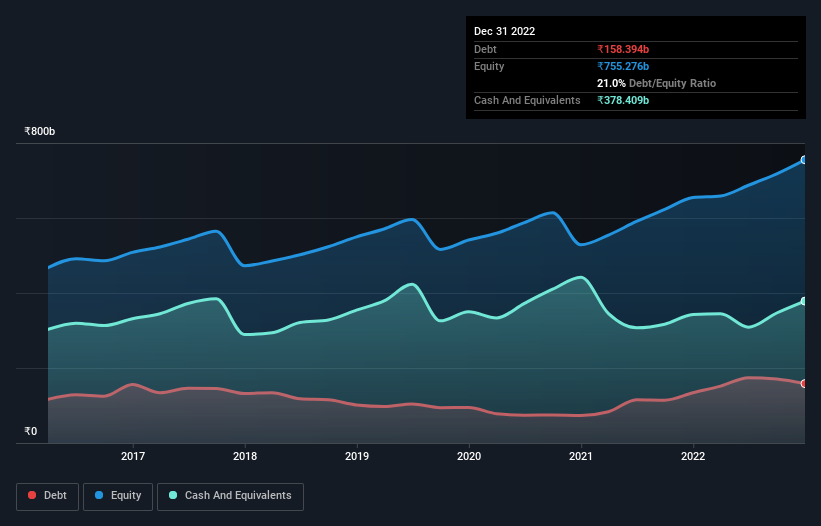
Task: Click the ₹0 y-axis label
Action: point(31,431)
